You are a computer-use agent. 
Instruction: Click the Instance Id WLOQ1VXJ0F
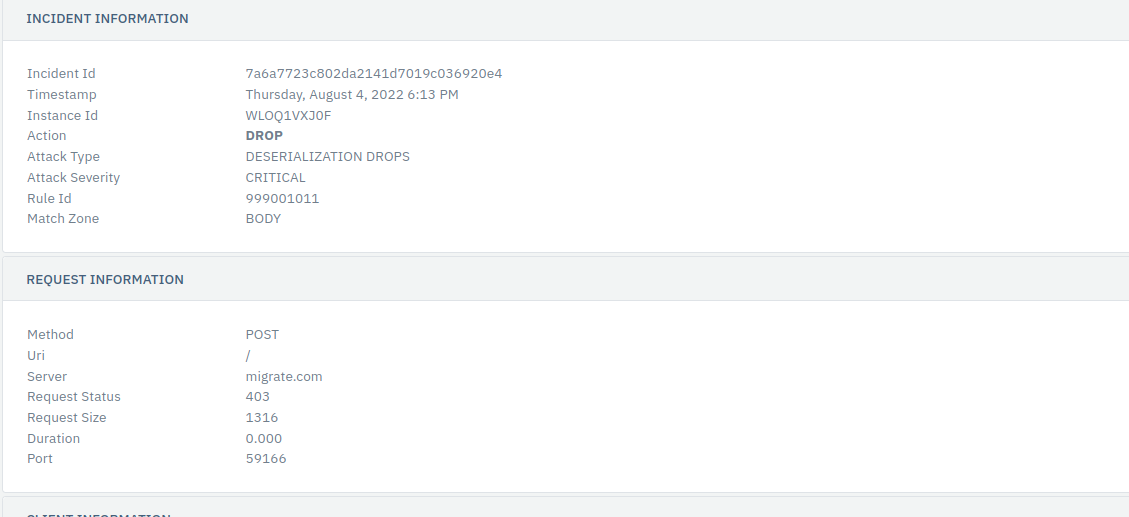pyautogui.click(x=288, y=115)
